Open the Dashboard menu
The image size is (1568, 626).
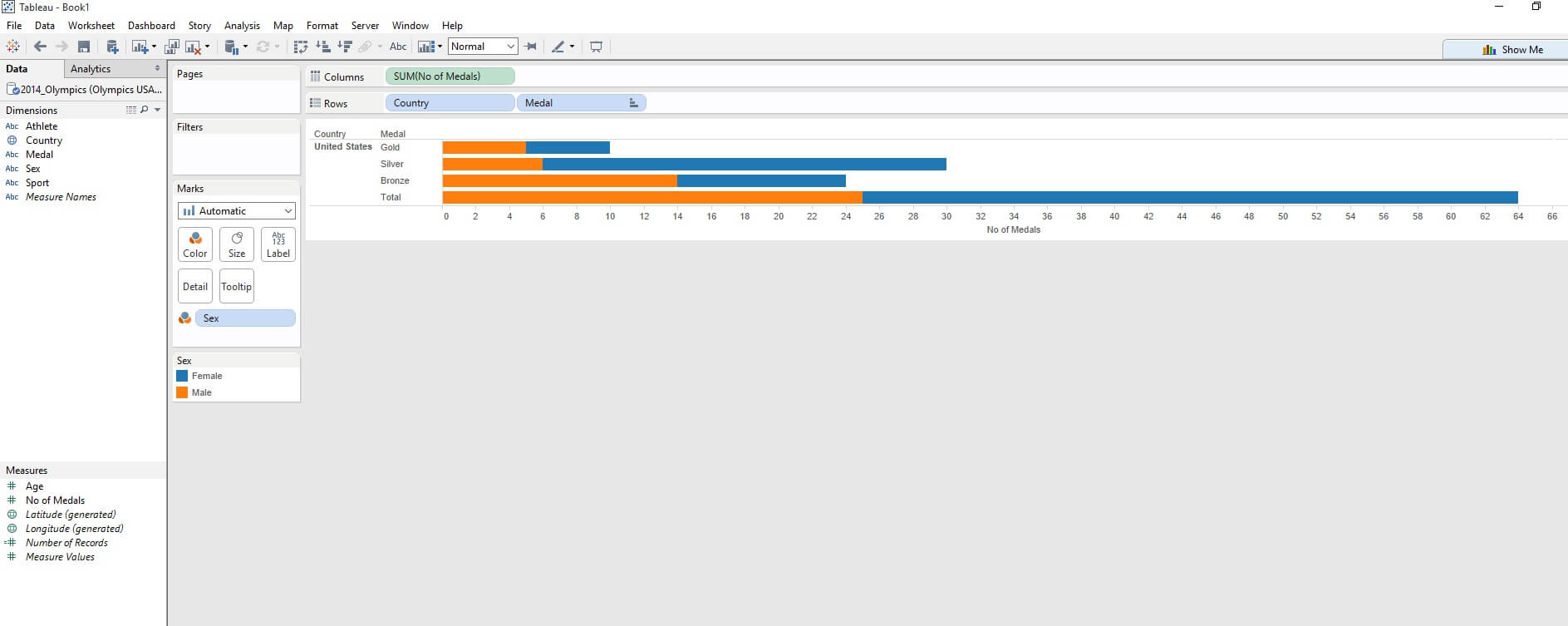pos(151,26)
